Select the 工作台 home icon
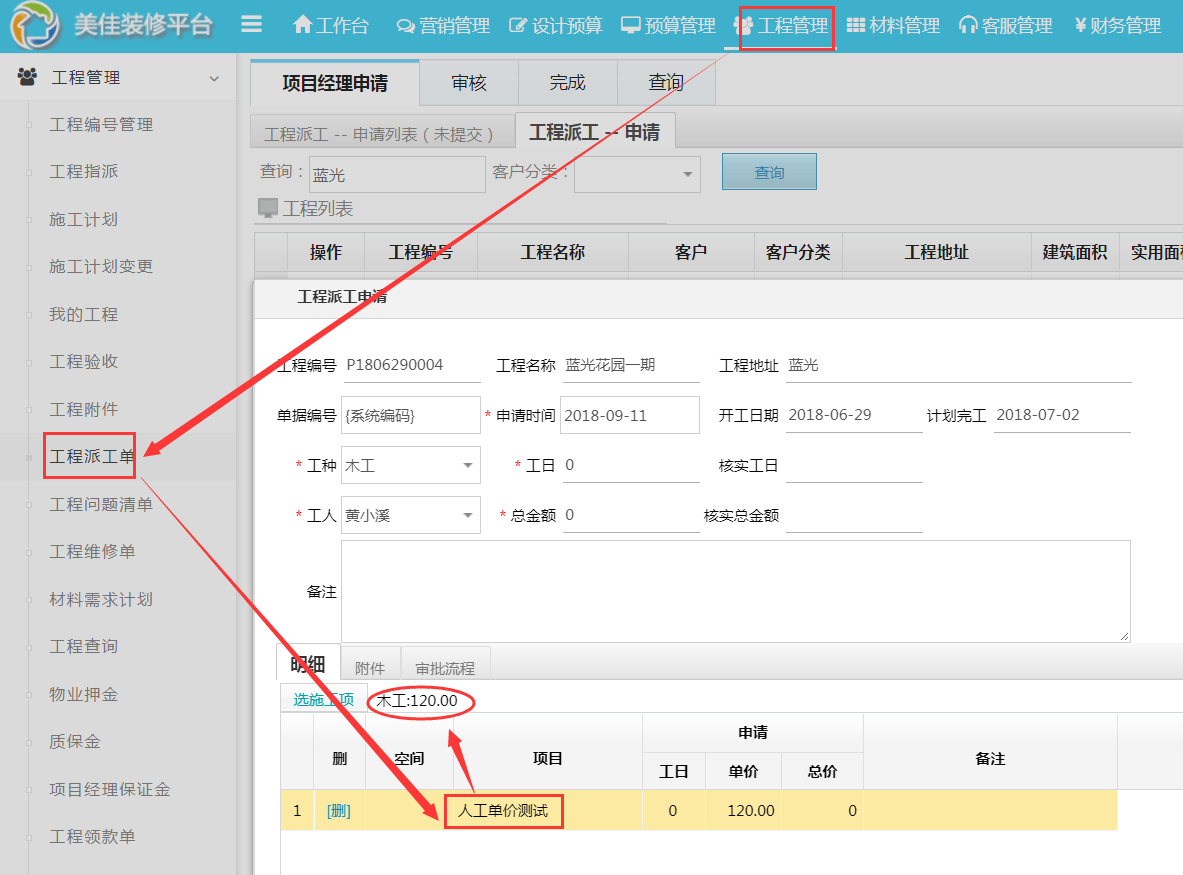The height and width of the screenshot is (875, 1183). click(x=304, y=25)
